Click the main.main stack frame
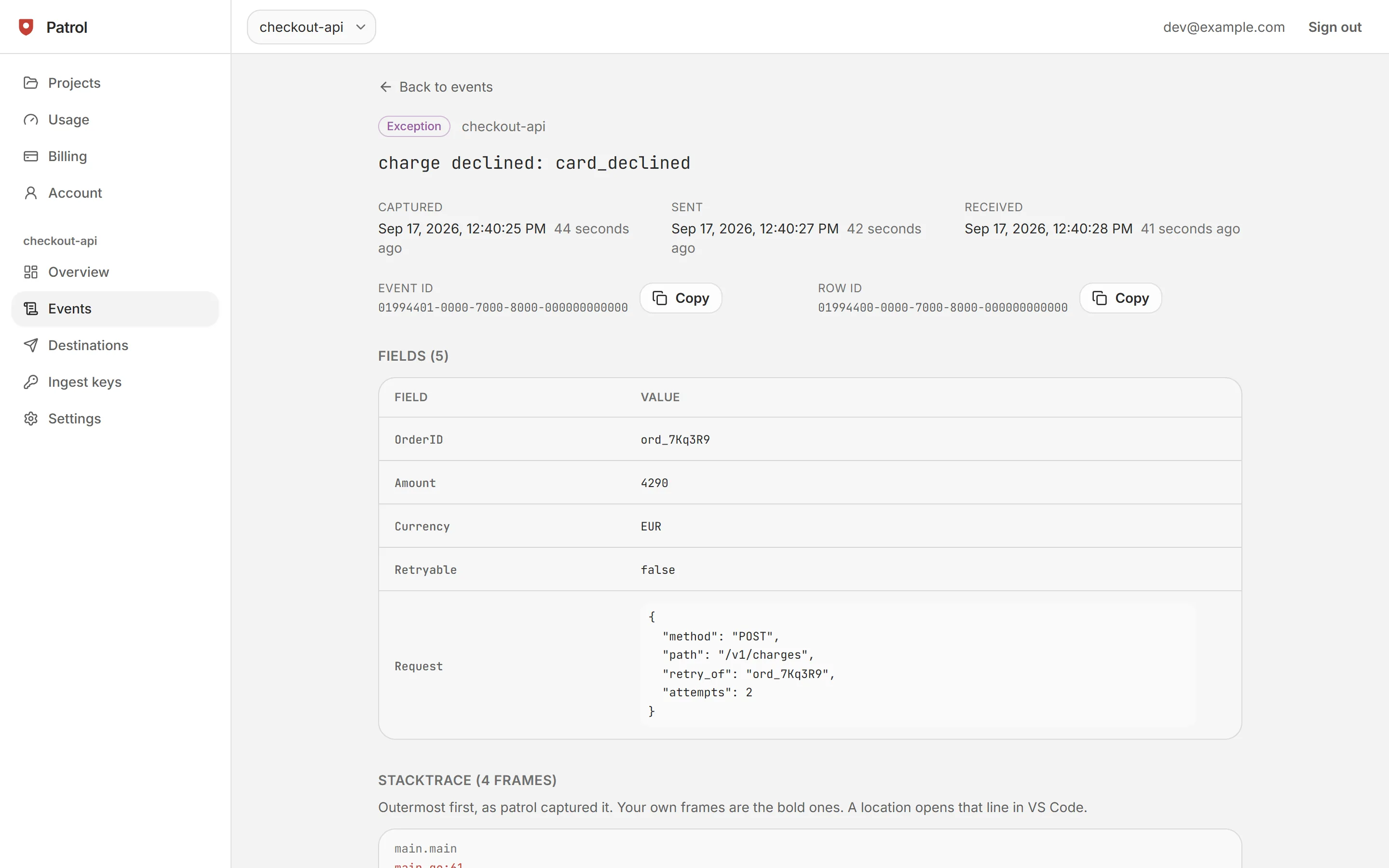The height and width of the screenshot is (868, 1389). tap(426, 849)
